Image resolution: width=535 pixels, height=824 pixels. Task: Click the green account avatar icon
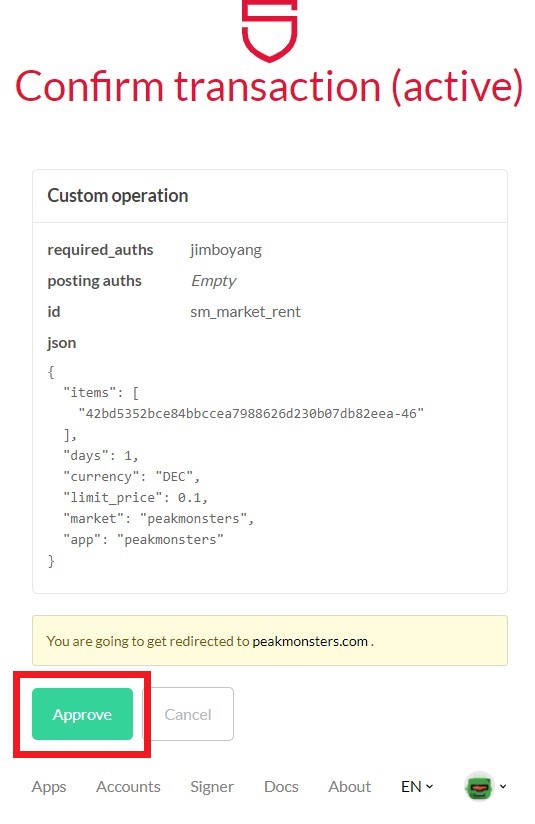(479, 787)
